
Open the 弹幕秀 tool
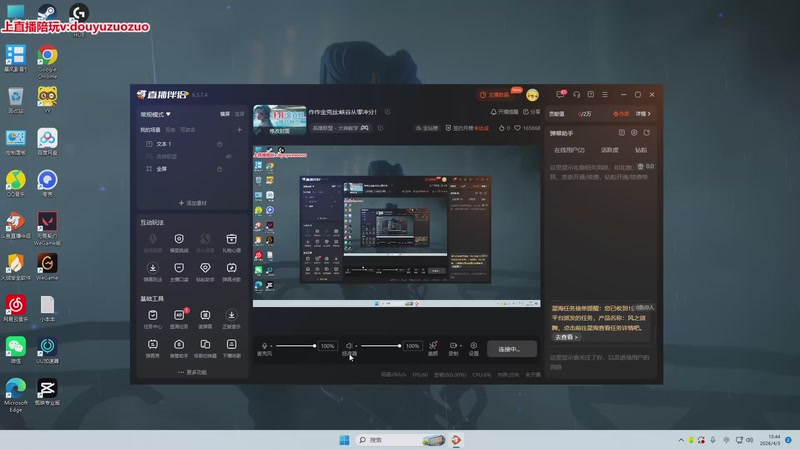click(153, 344)
